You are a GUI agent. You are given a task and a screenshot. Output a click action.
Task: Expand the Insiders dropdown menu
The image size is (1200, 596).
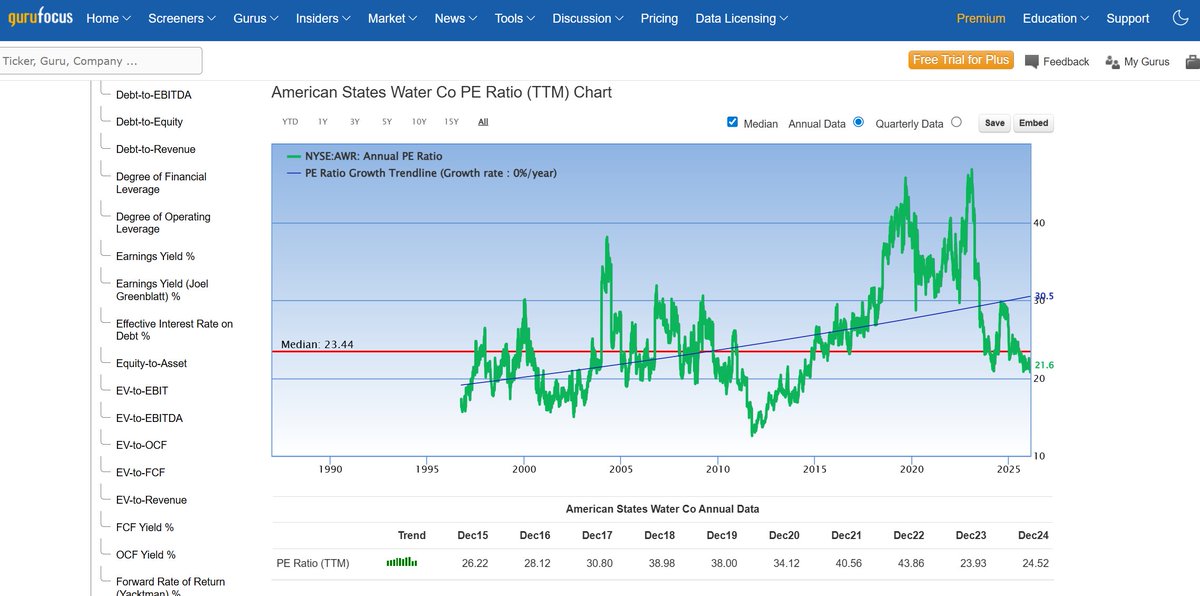(x=324, y=18)
